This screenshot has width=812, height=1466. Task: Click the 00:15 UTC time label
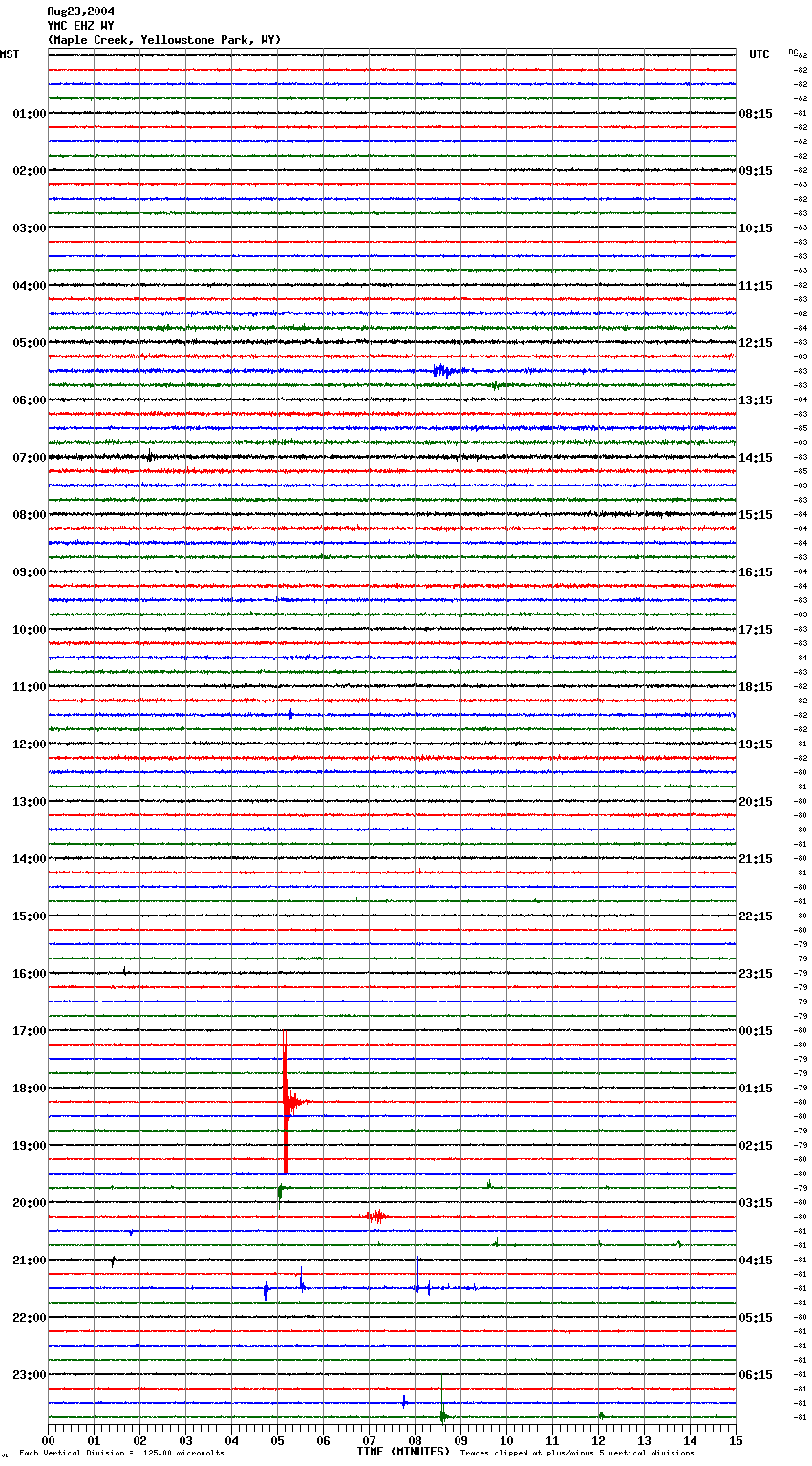[x=756, y=1031]
